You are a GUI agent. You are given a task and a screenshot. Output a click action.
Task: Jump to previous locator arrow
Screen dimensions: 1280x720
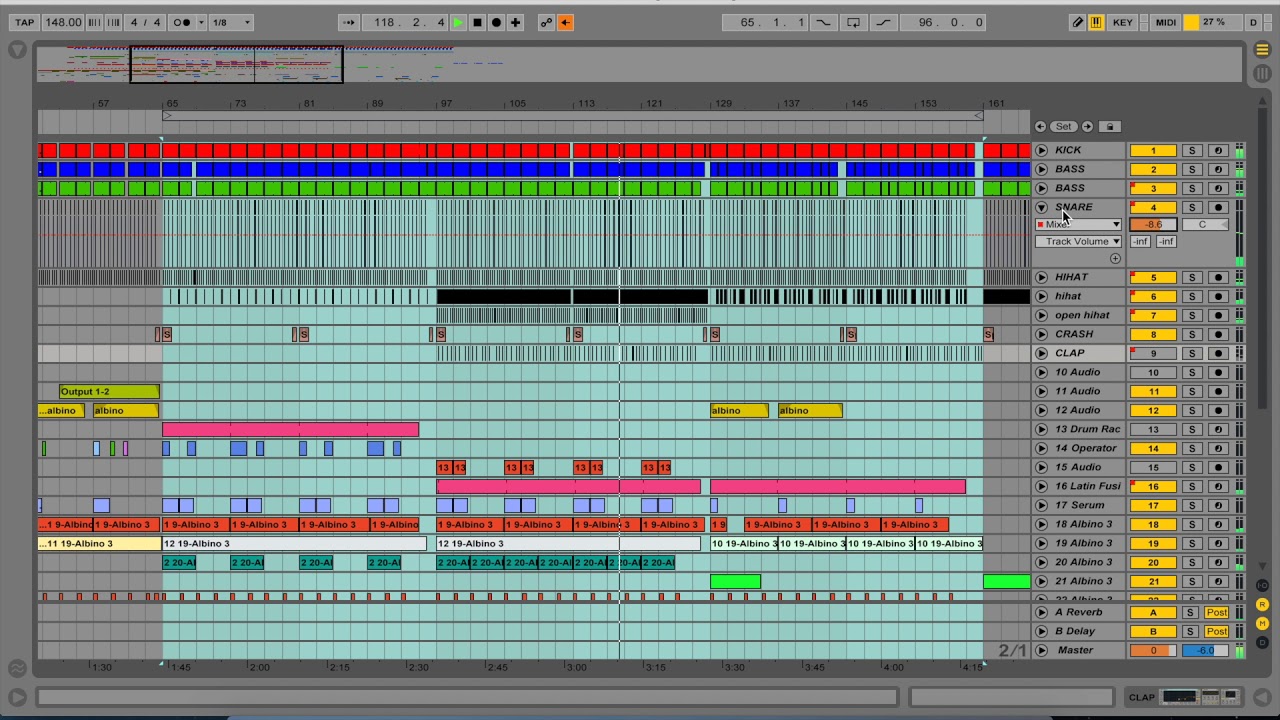point(1041,127)
